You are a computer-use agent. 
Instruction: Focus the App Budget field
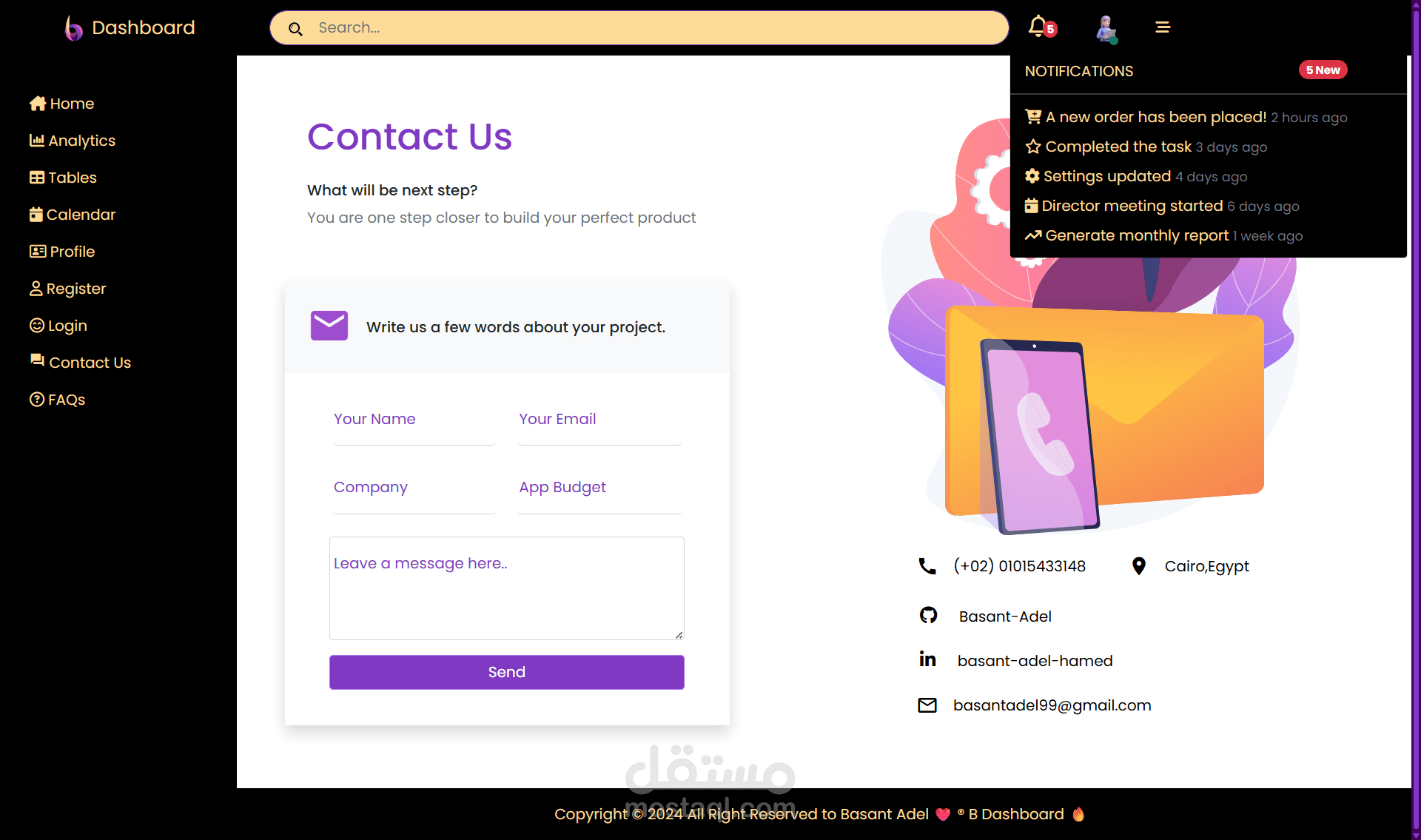(600, 489)
